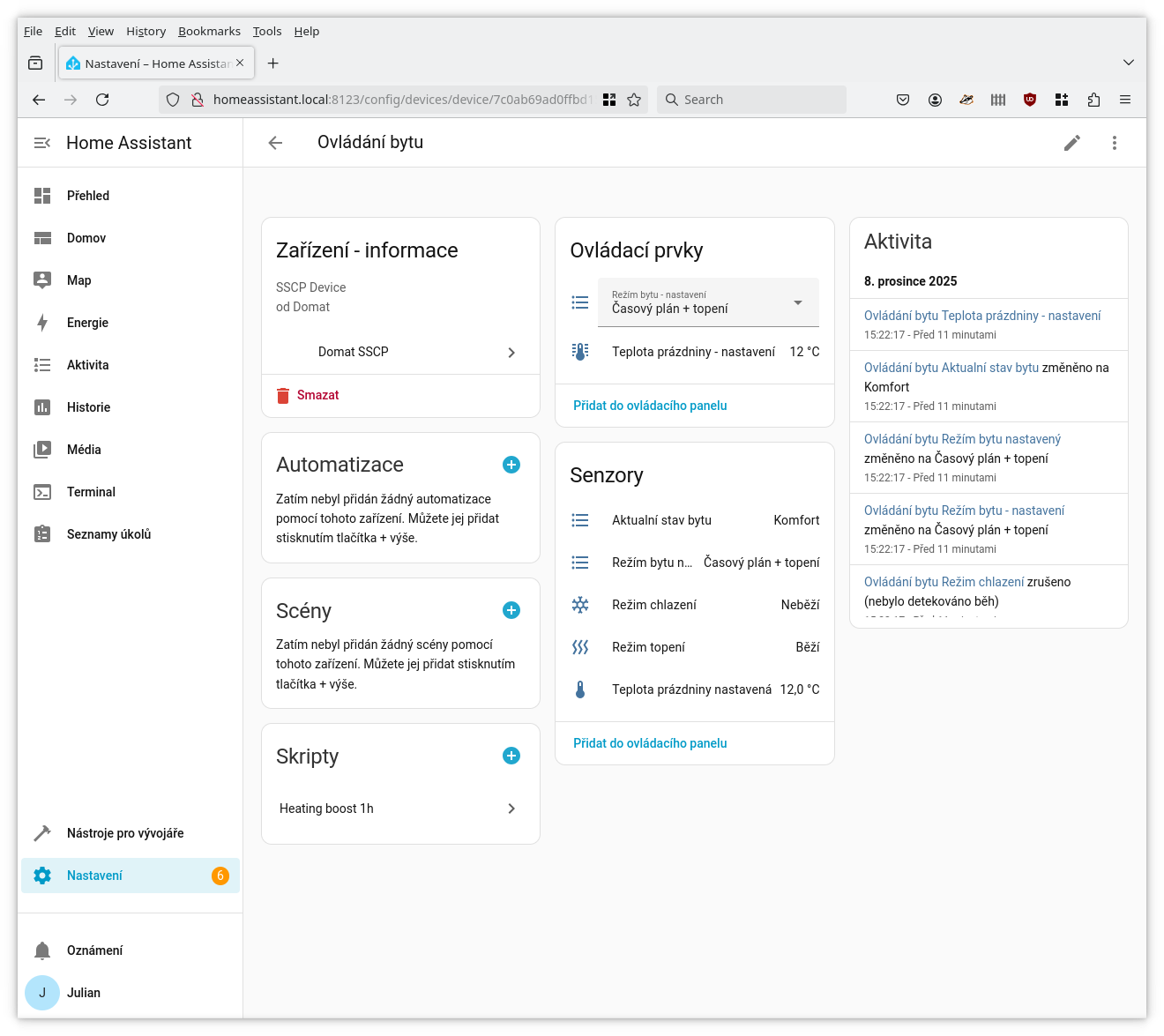Add a new scene (Scény plus)
Screen dimensions: 1164x1036
pos(511,610)
